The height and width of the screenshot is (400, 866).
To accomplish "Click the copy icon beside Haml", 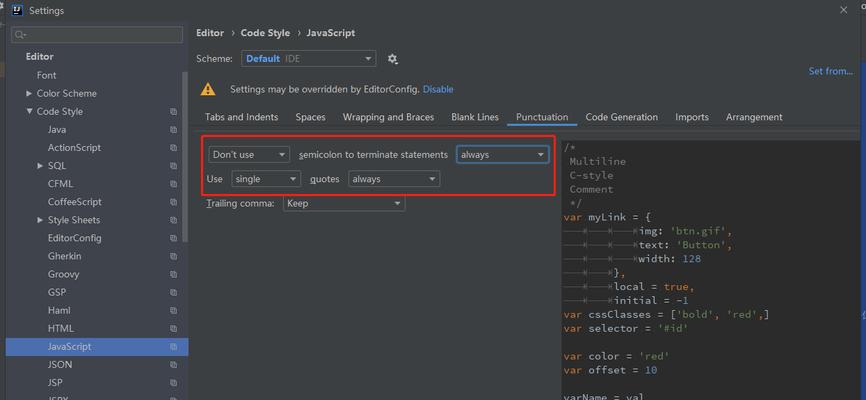I will point(173,310).
